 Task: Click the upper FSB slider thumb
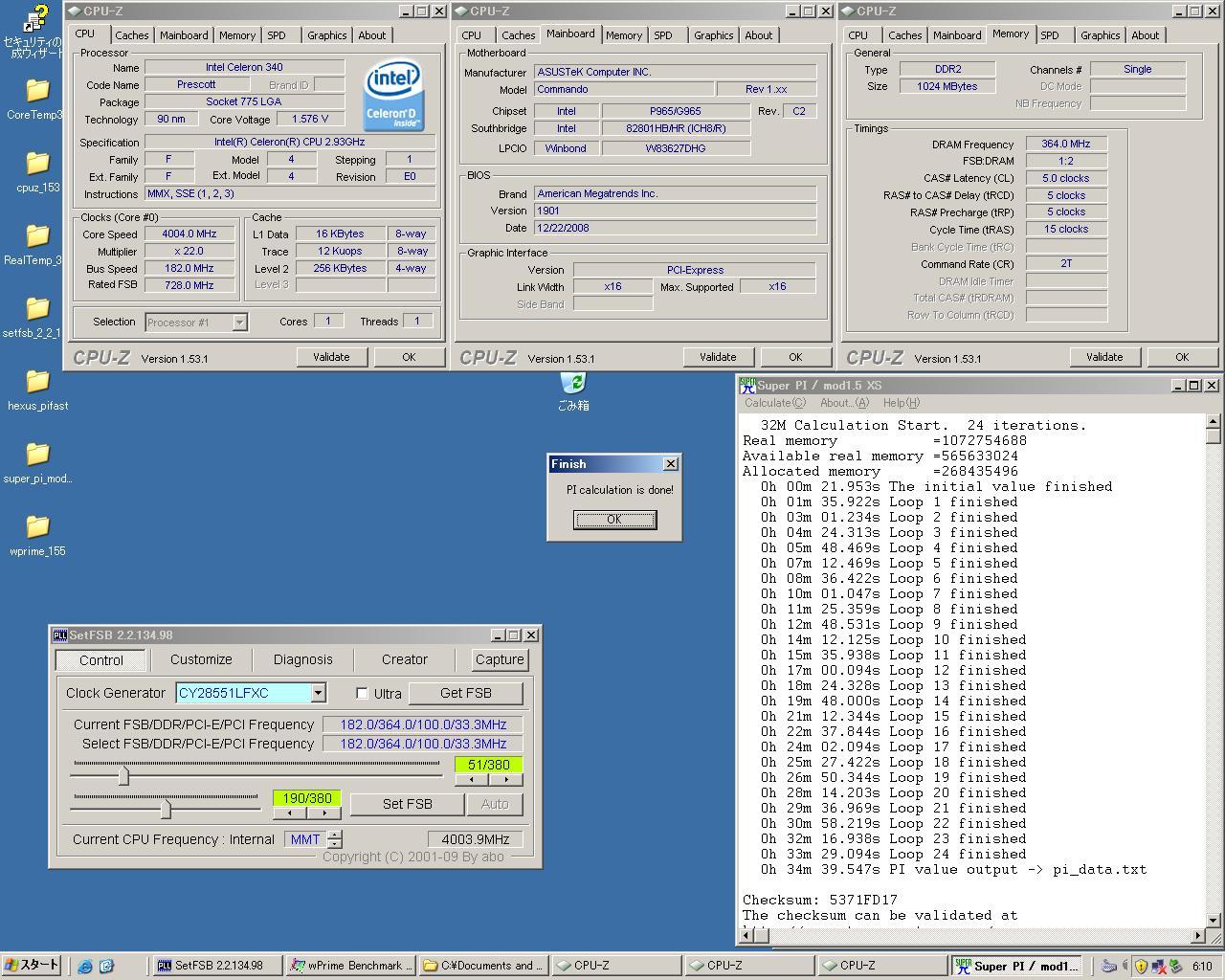point(123,775)
